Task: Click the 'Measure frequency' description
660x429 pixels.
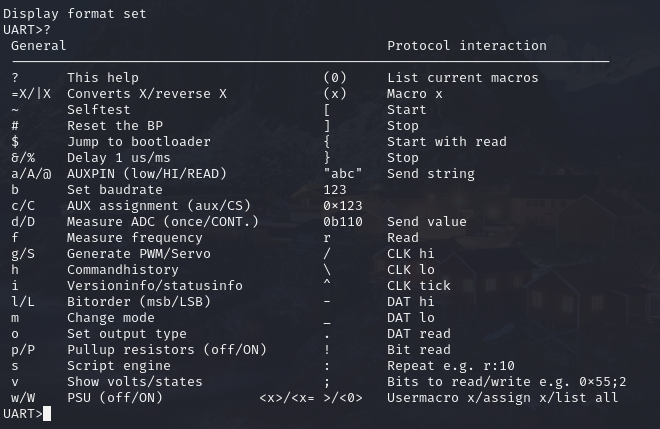Action: 134,237
